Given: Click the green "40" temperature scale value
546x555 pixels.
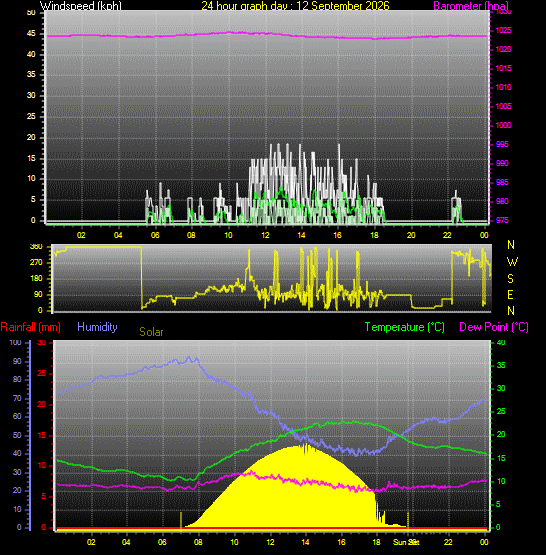Looking at the screenshot, I should point(501,342).
